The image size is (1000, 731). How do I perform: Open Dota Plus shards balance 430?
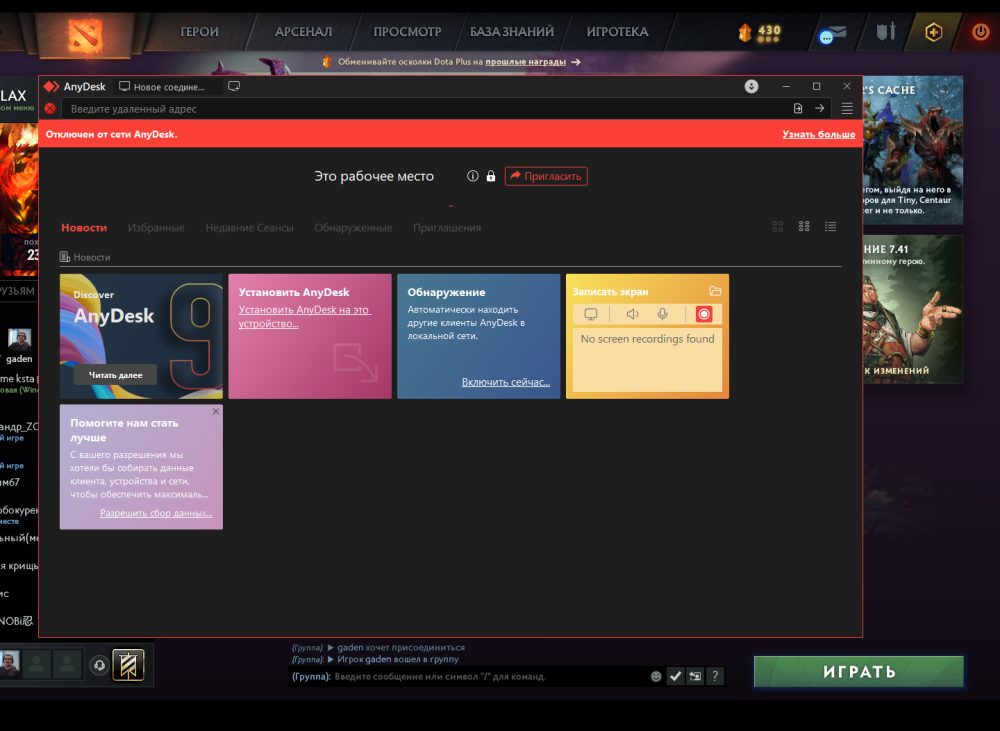tap(760, 32)
